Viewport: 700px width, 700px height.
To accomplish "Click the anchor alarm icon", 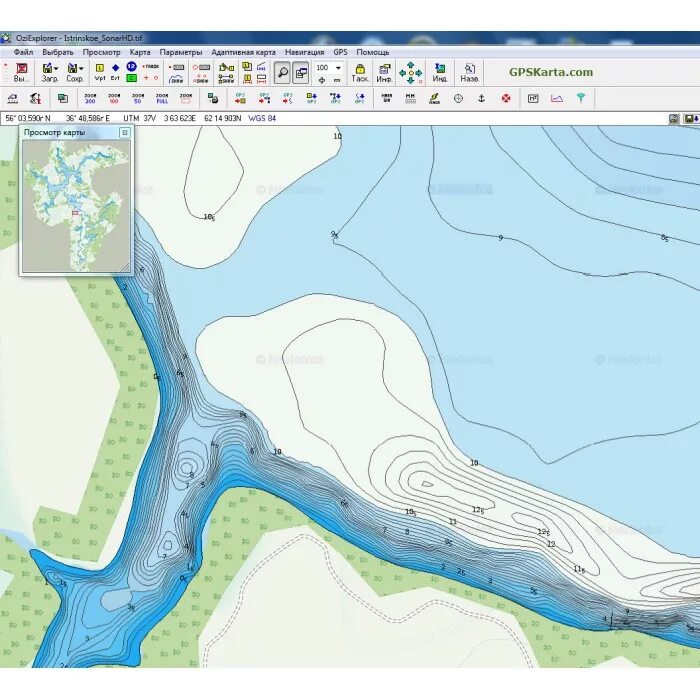I will click(481, 98).
